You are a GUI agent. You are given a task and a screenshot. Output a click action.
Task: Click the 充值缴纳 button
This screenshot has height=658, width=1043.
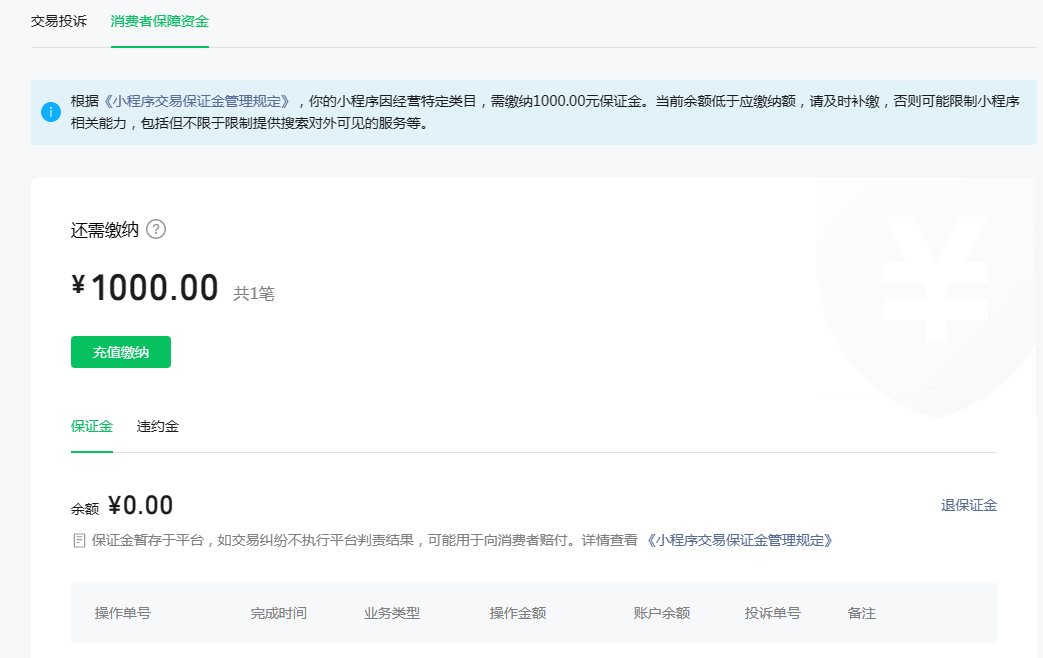coord(121,352)
